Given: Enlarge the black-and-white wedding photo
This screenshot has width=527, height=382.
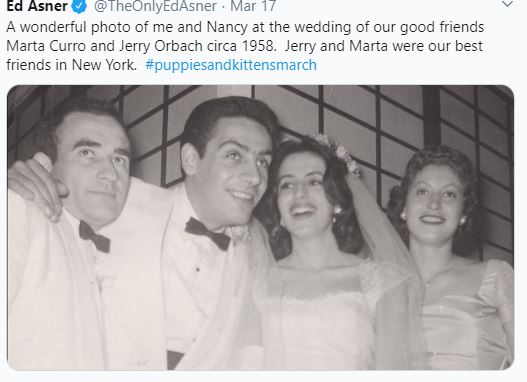Looking at the screenshot, I should 260,228.
